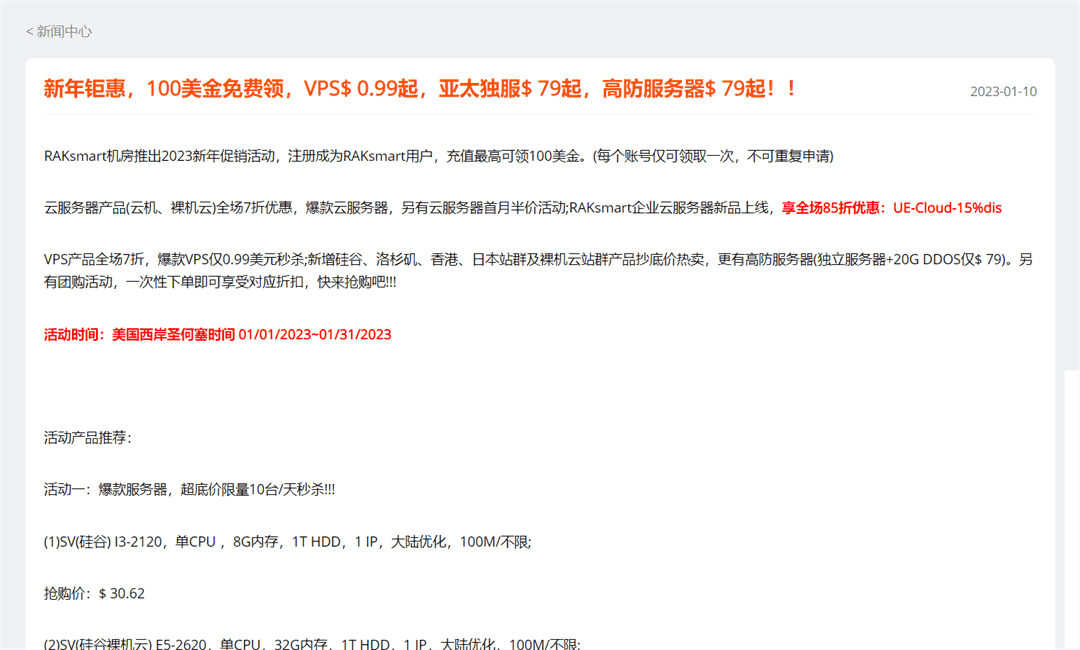Click the article title 新年钜惠 headline
This screenshot has height=650, width=1080.
click(x=420, y=89)
